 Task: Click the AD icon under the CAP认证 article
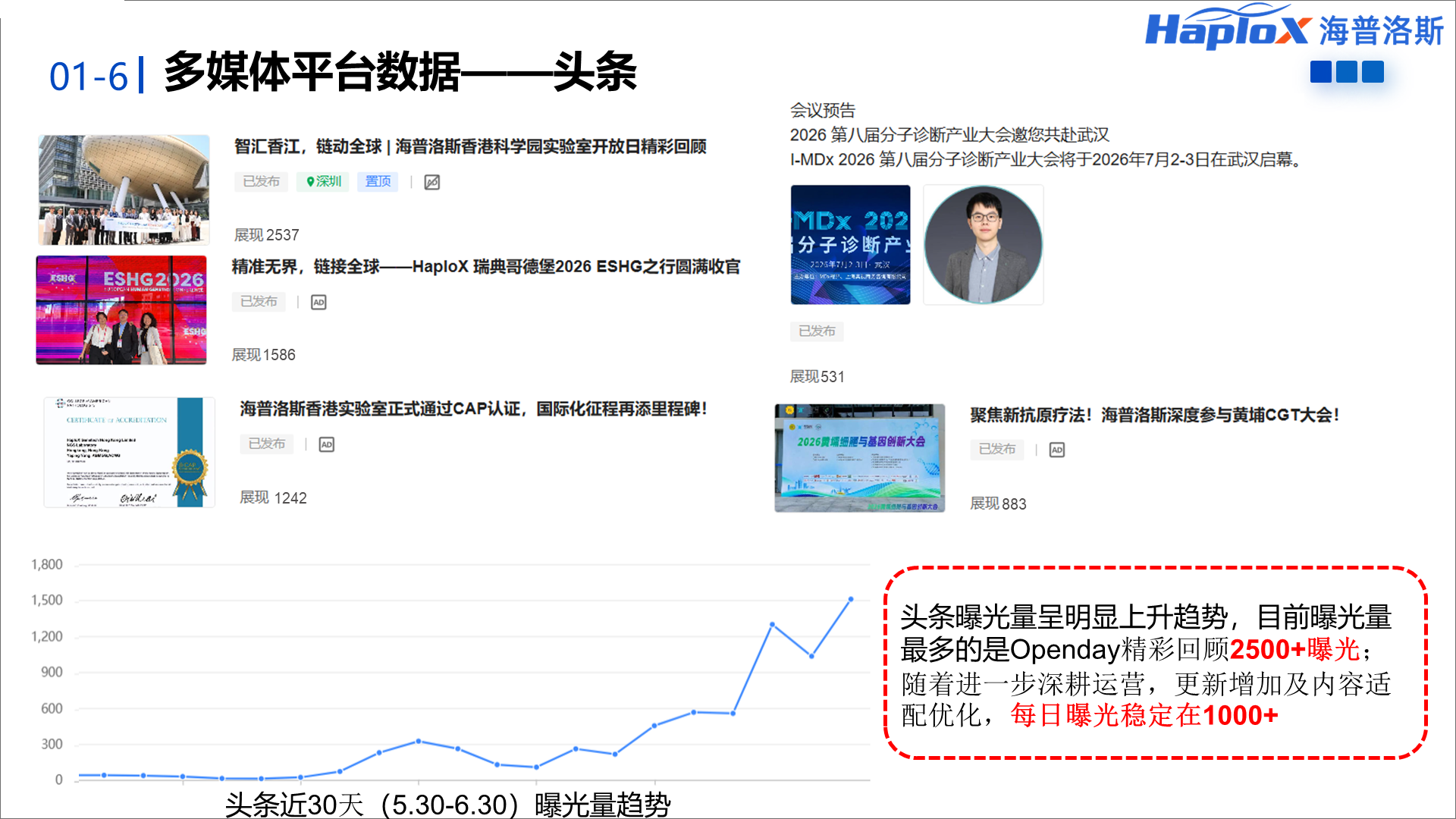(x=327, y=444)
